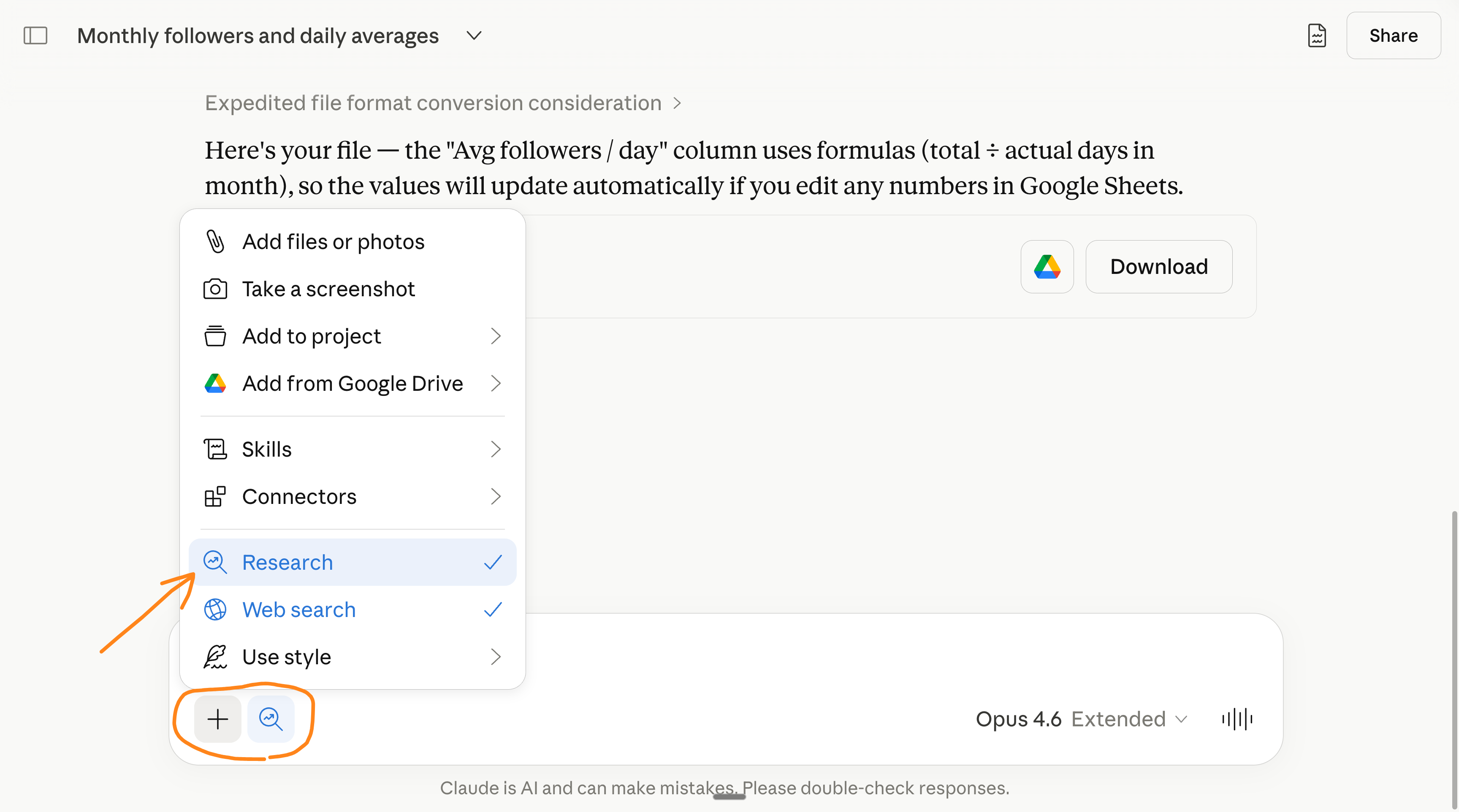Viewport: 1459px width, 812px height.
Task: Open Use style submenu
Action: point(352,657)
